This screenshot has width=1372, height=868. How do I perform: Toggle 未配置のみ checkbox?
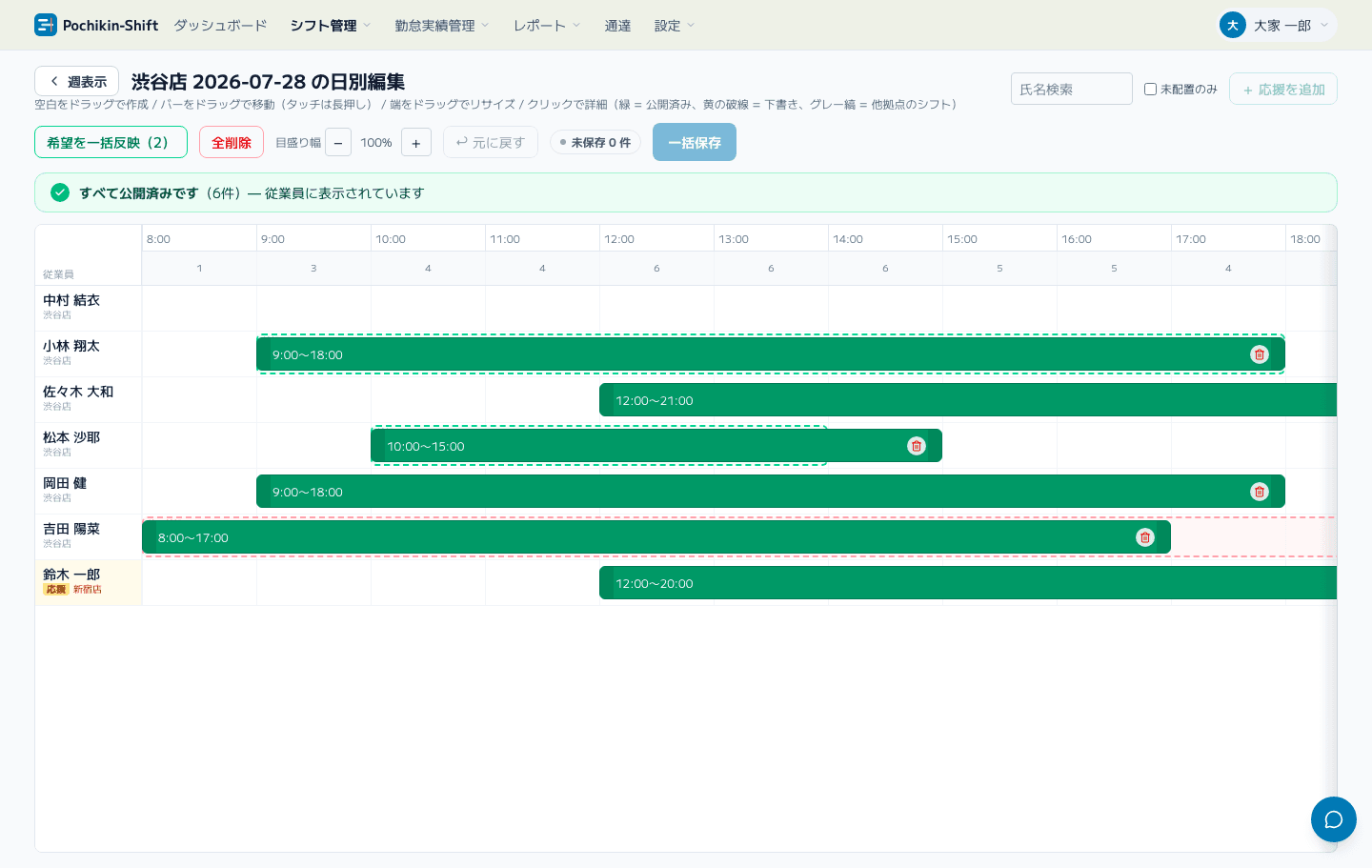click(x=1150, y=89)
